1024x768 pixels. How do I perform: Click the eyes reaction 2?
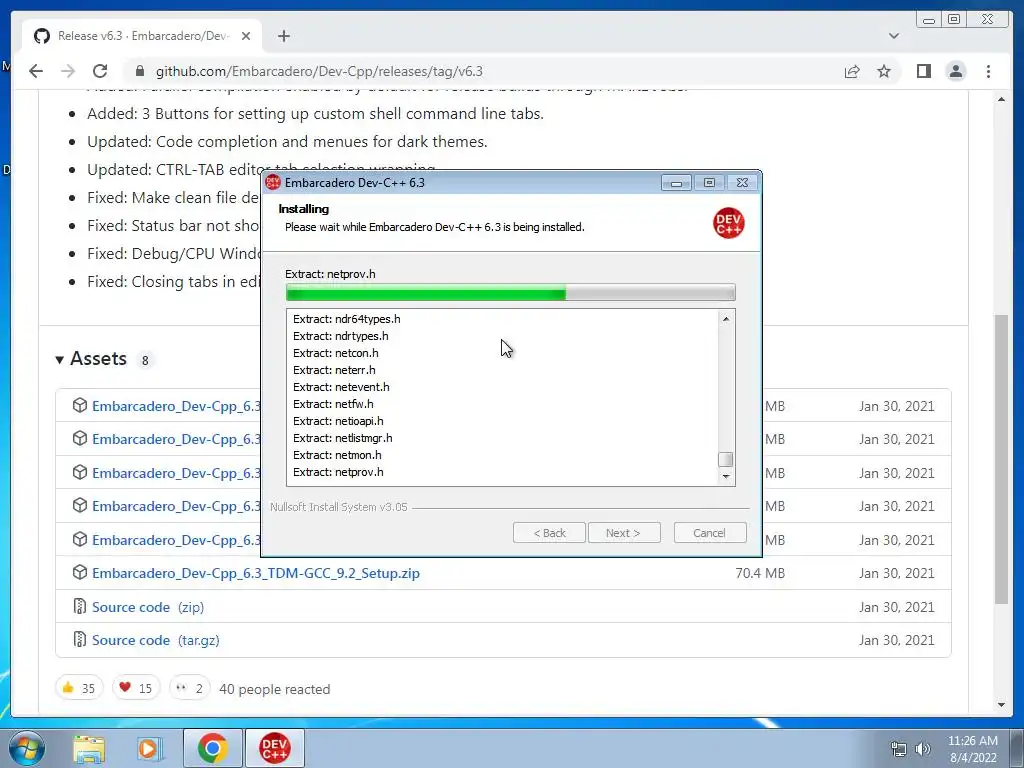189,688
